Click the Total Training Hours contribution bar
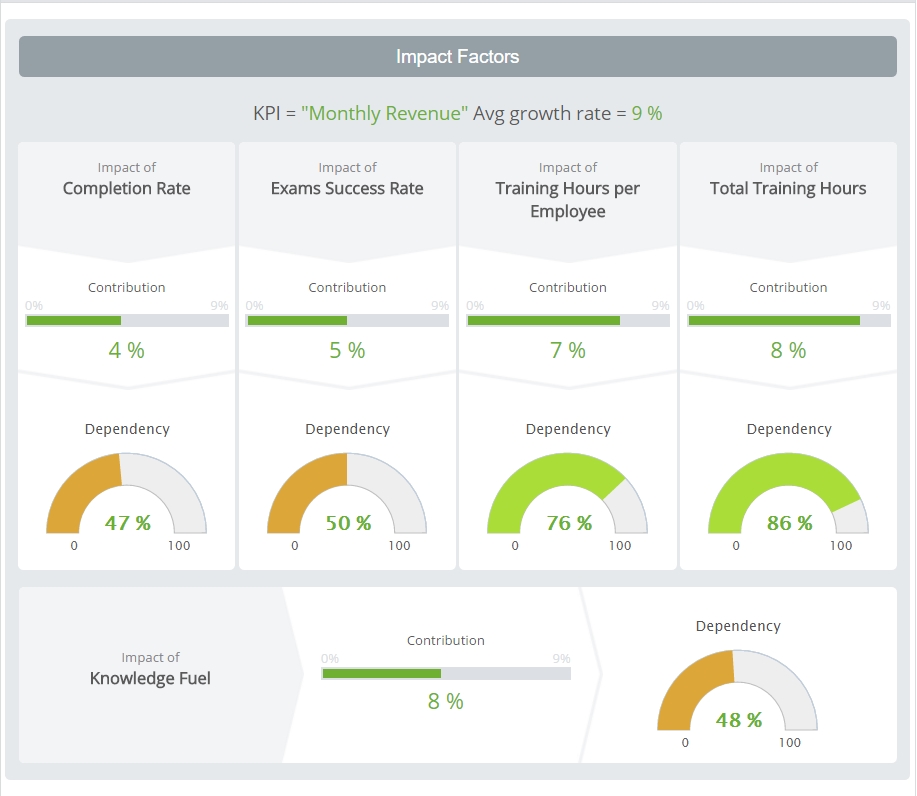Screen dimensions: 917x796 click(x=788, y=321)
